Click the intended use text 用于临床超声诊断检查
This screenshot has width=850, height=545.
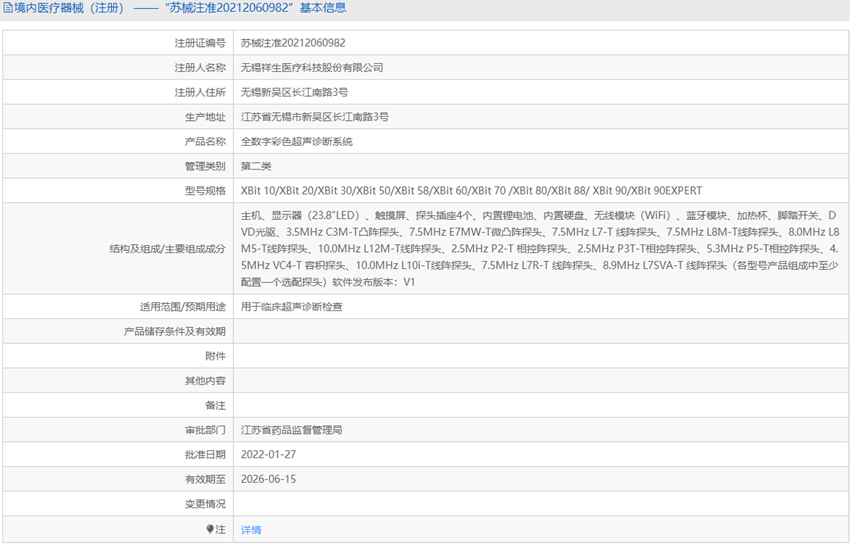292,307
